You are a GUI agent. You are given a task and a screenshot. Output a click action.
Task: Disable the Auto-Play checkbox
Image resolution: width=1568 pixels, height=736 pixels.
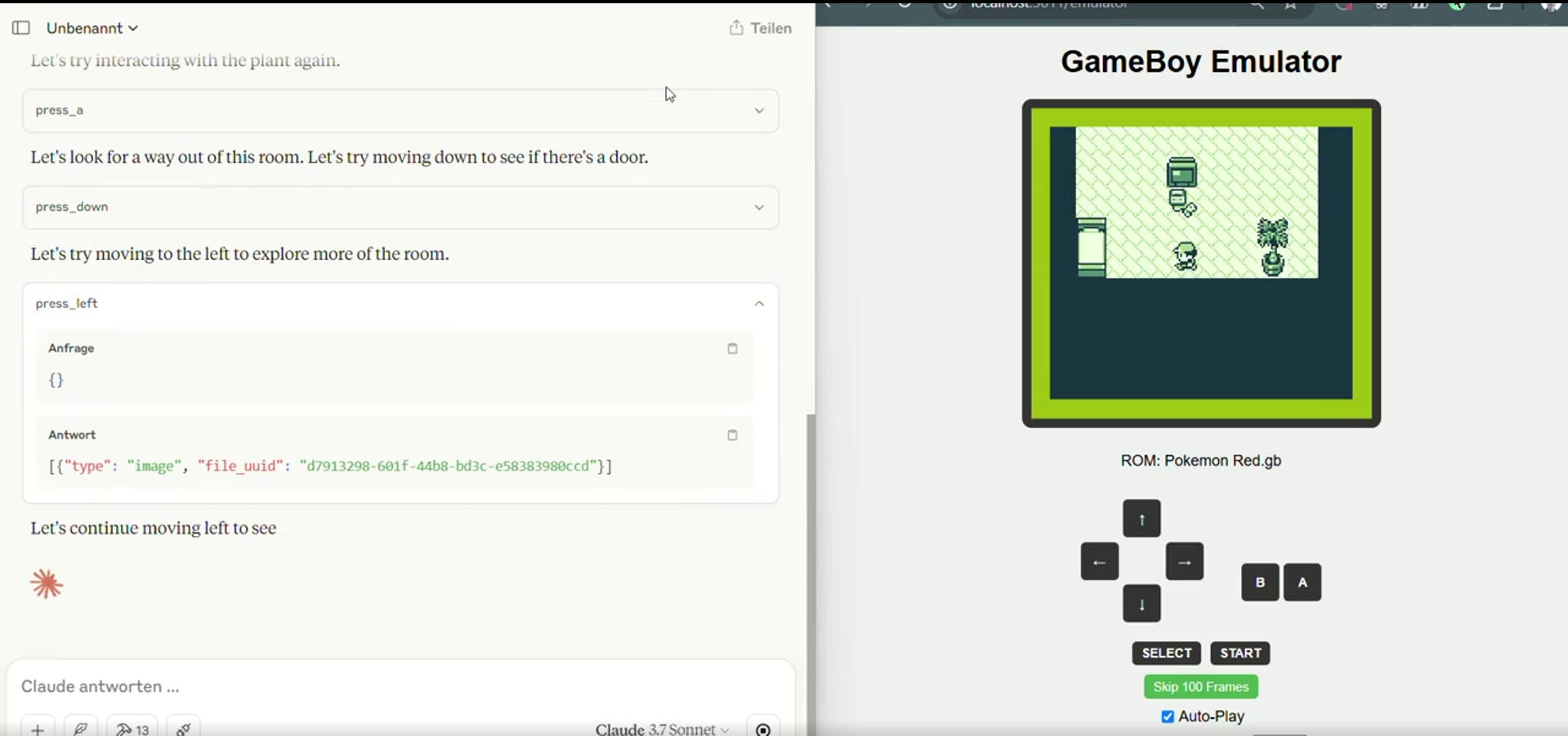pyautogui.click(x=1168, y=716)
